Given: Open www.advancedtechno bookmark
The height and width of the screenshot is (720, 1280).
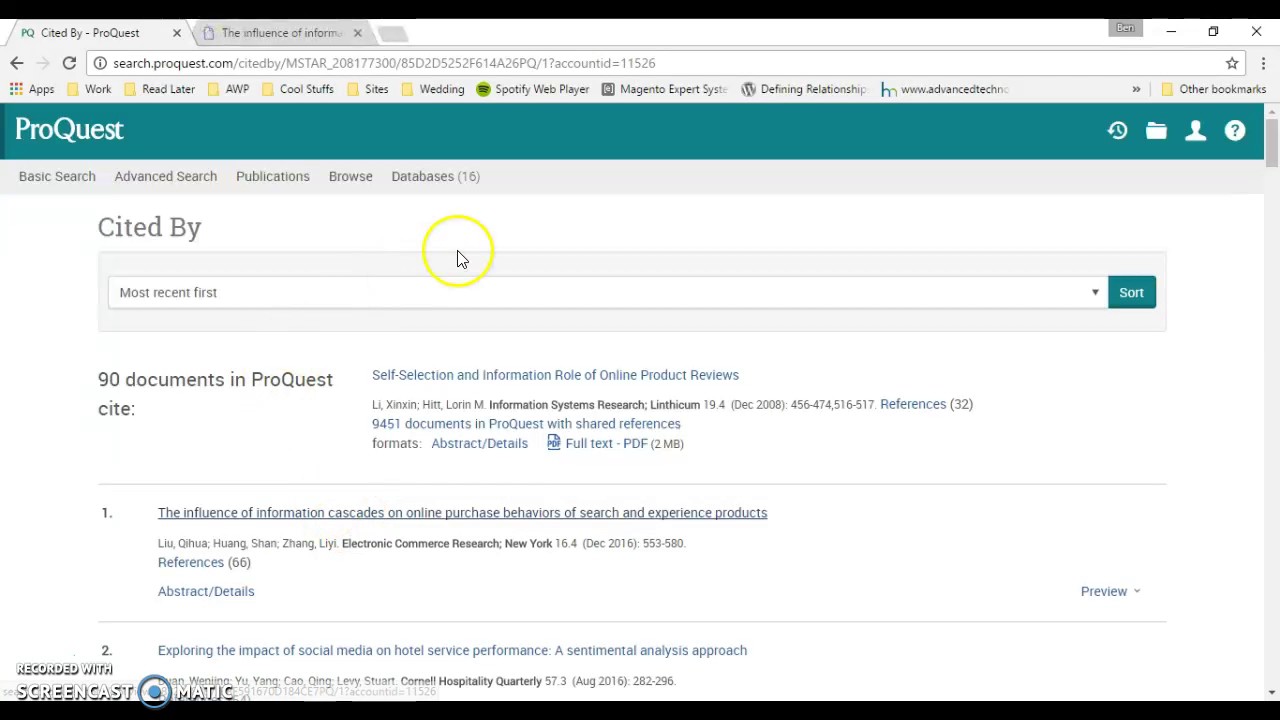Looking at the screenshot, I should coord(944,89).
